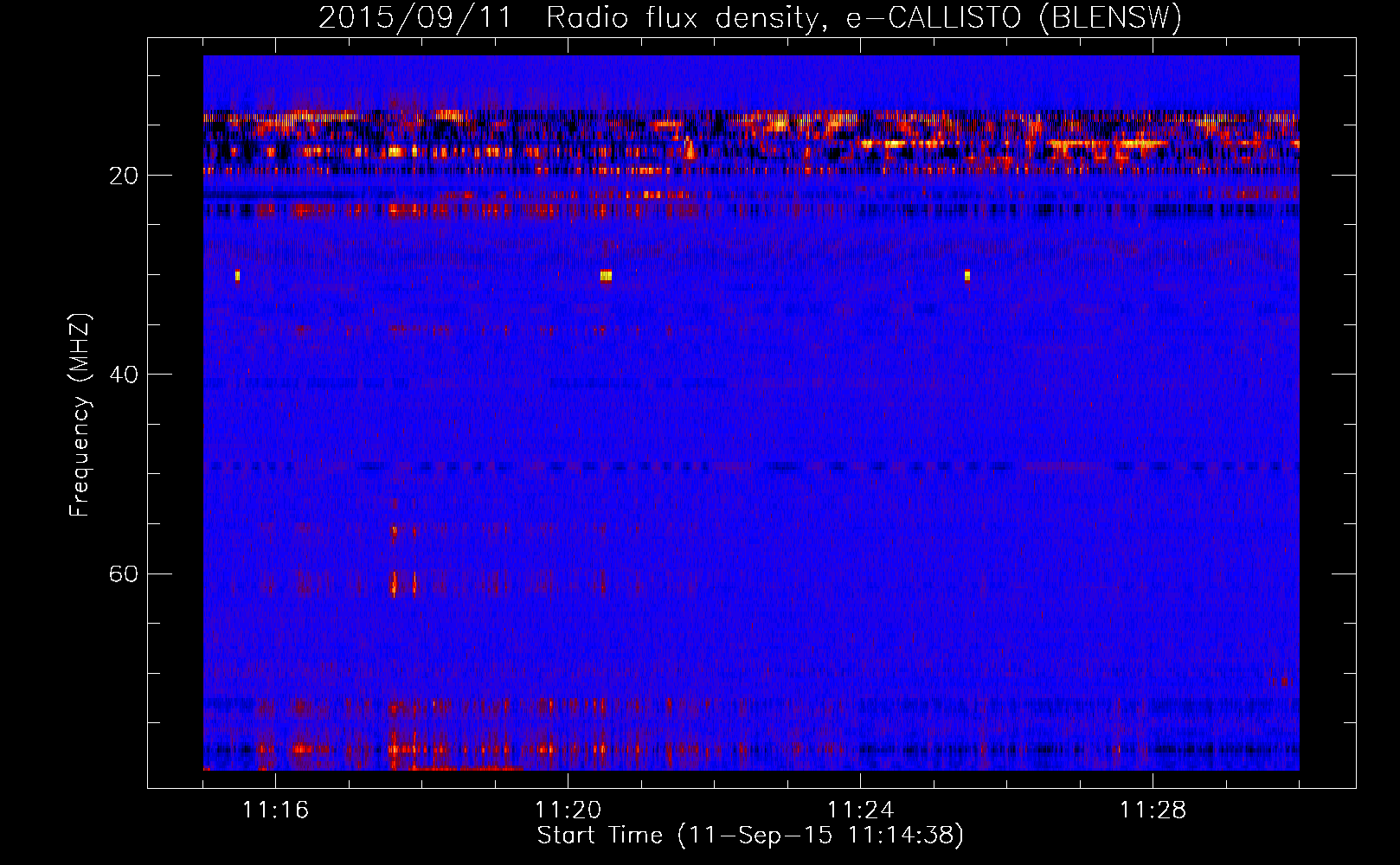Click the 11:20 time tick label

[x=568, y=811]
